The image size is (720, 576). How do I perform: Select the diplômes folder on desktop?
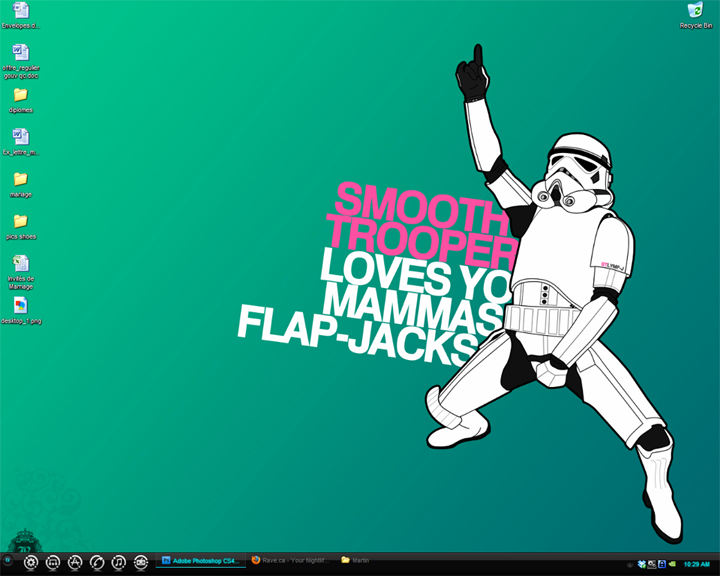point(21,100)
